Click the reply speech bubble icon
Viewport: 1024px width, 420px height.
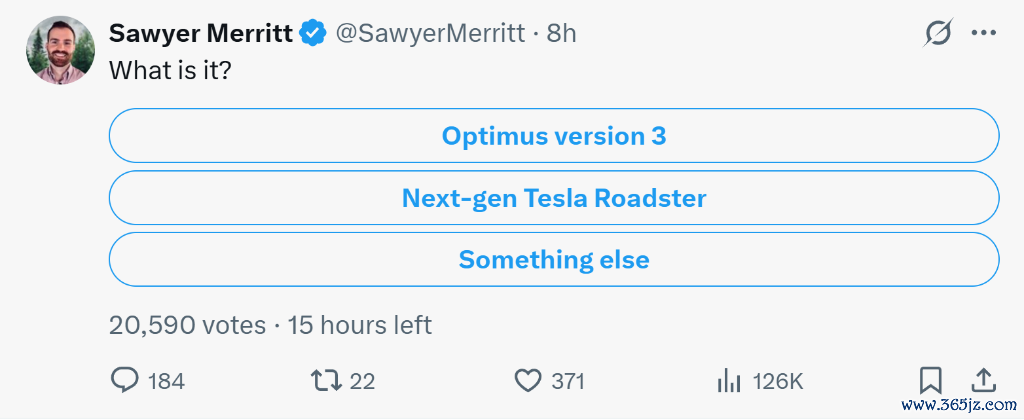click(124, 380)
